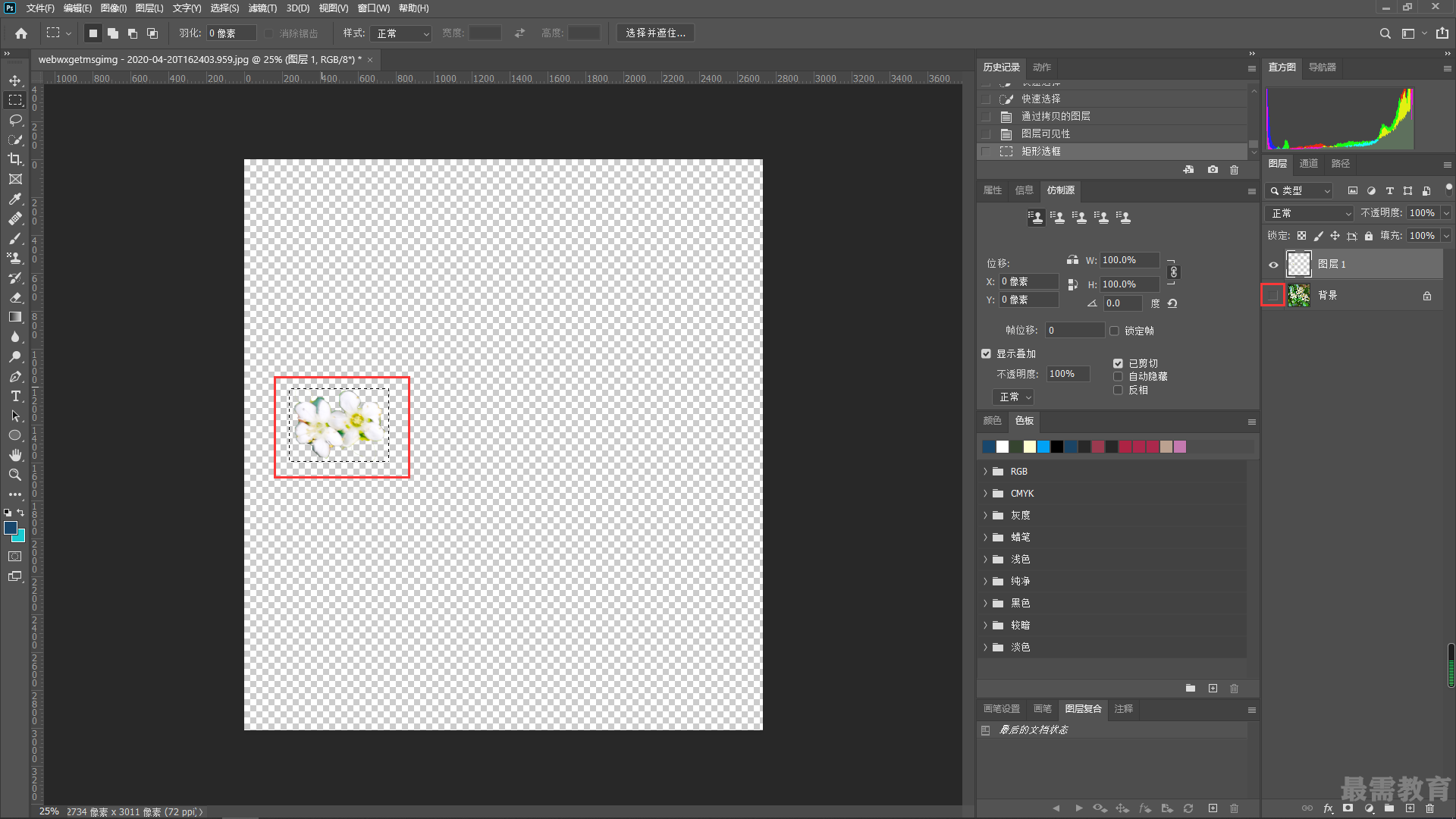Select the Zoom tool
This screenshot has width=1456, height=819.
[x=15, y=475]
